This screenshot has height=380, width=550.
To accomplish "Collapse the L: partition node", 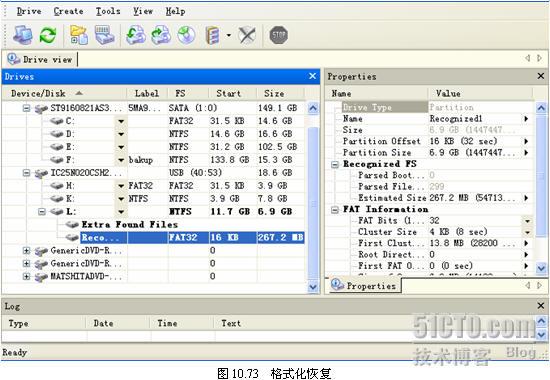I will [x=42, y=212].
